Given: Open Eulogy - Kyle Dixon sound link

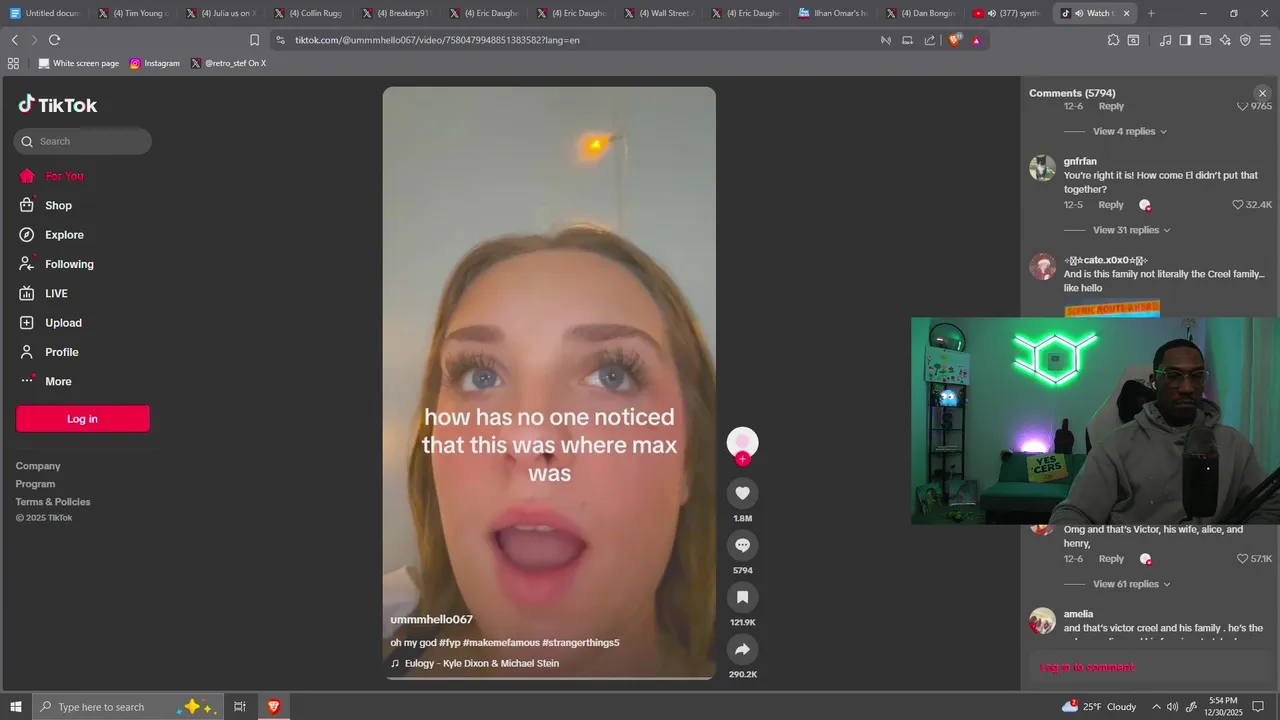Looking at the screenshot, I should coord(481,663).
